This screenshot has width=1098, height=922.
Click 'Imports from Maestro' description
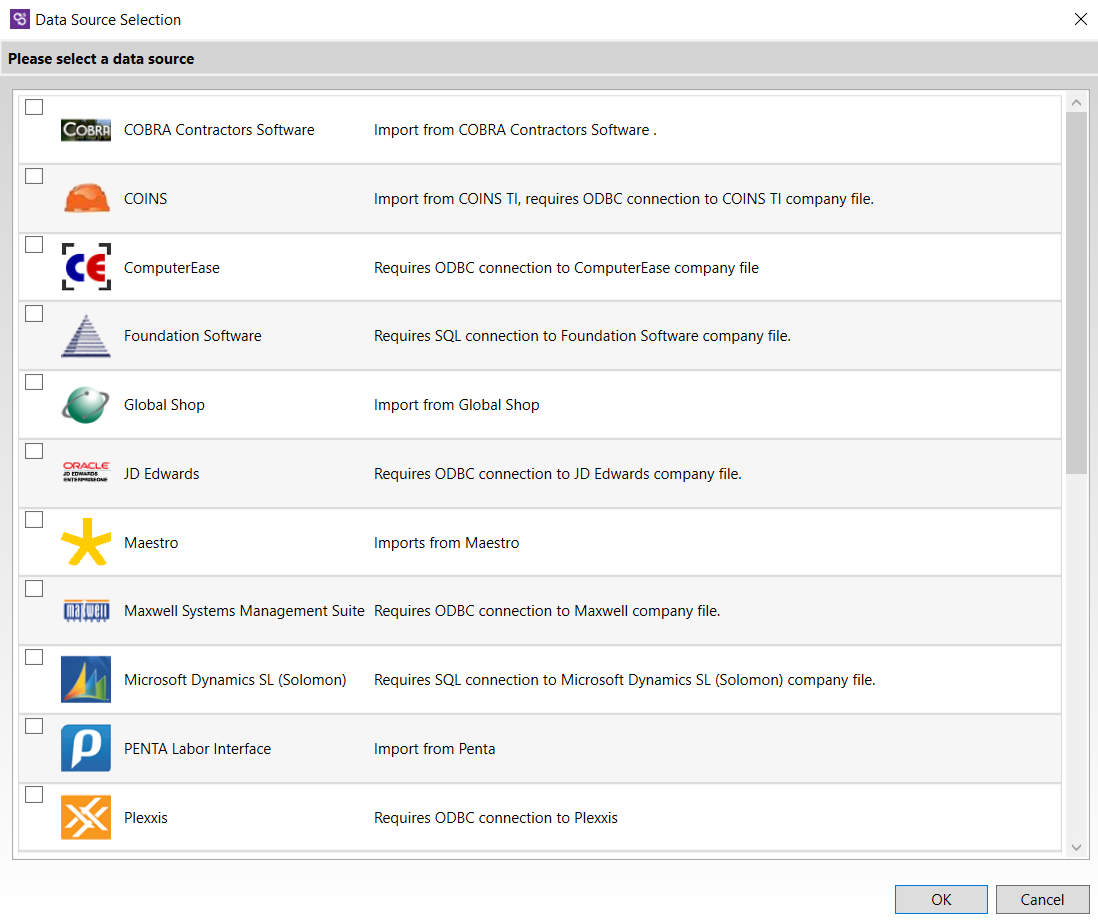447,543
